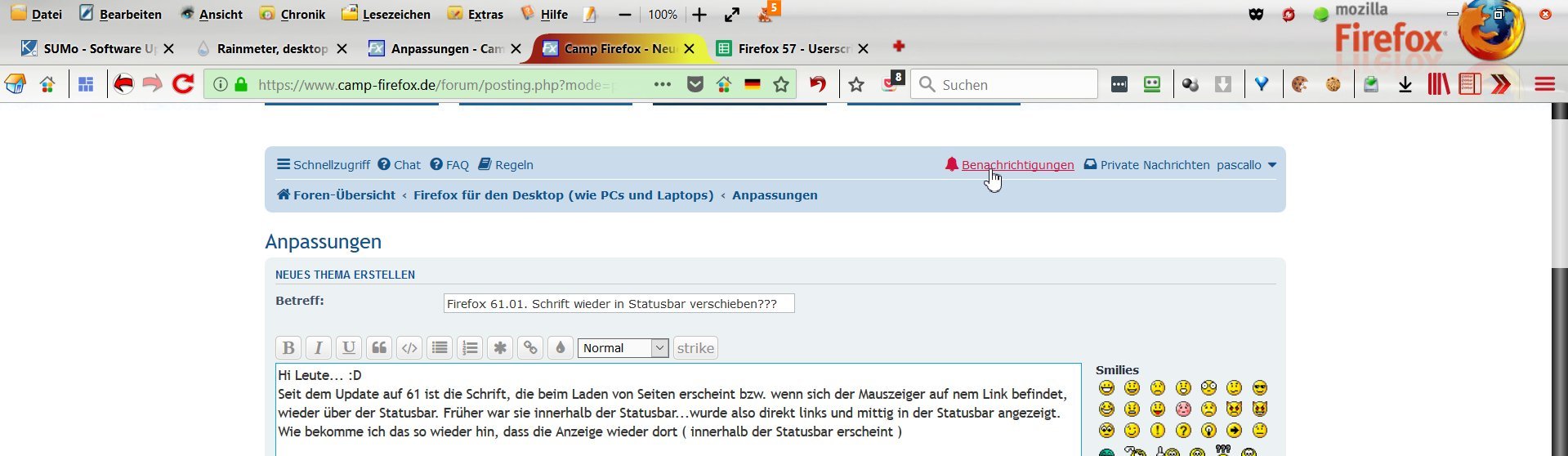Screen dimensions: 1568x456
Task: Zoom out with the minus button
Action: click(x=625, y=15)
